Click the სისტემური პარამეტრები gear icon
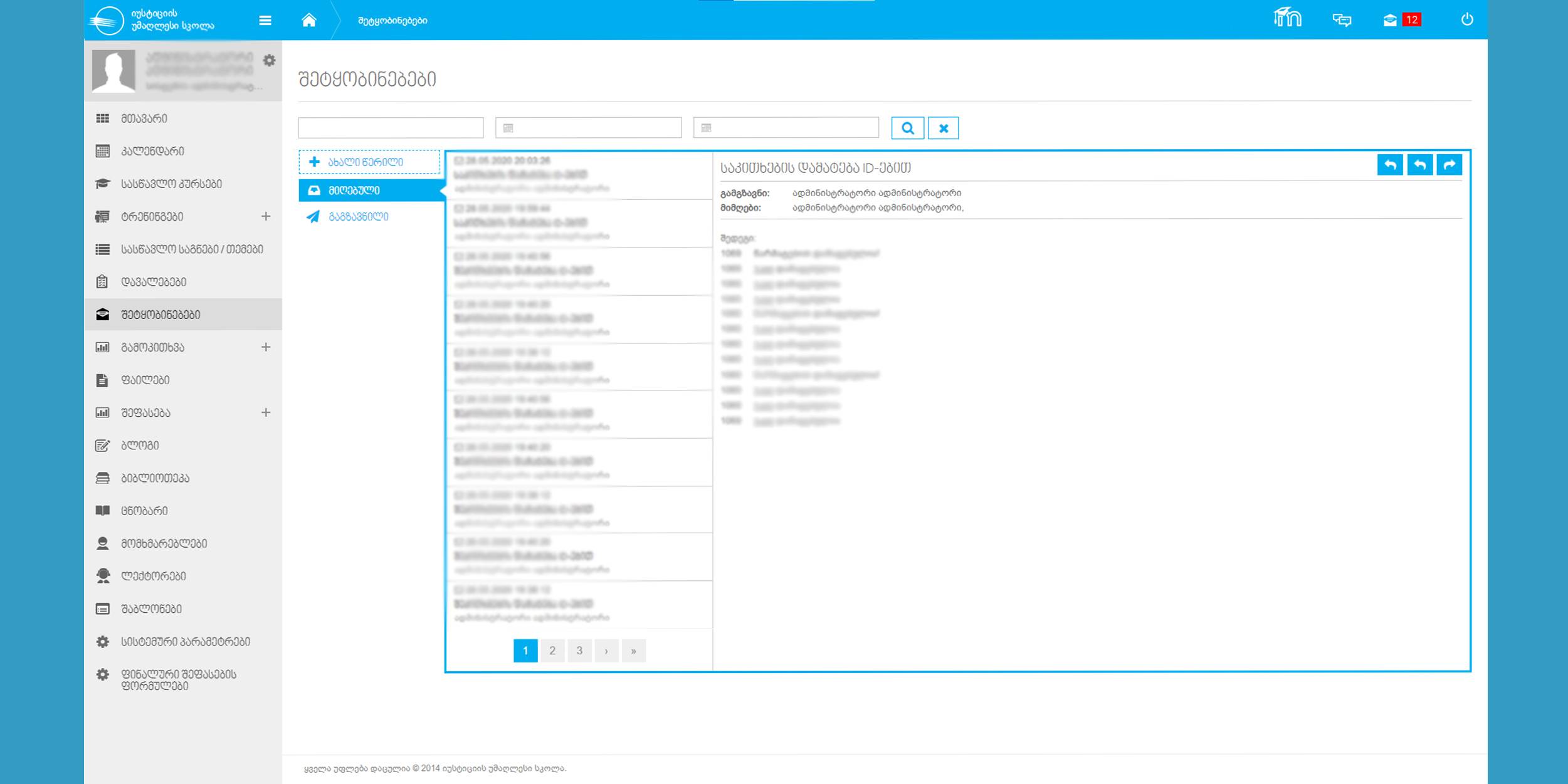The width and height of the screenshot is (1568, 784). (x=102, y=641)
